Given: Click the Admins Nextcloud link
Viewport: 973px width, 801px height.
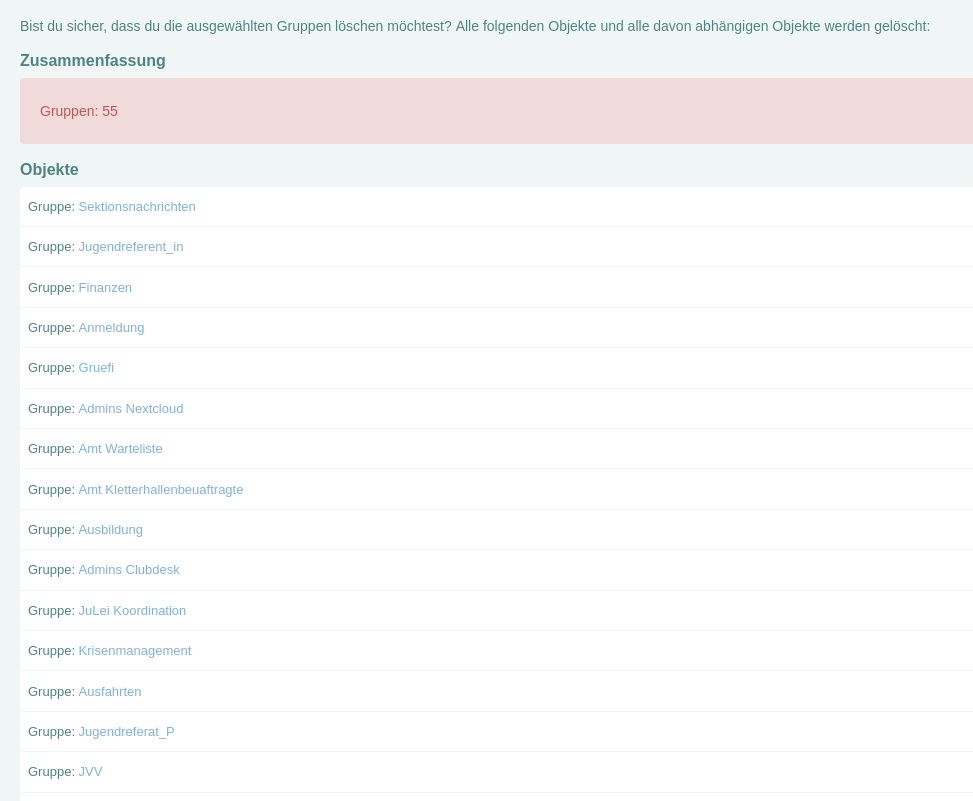Looking at the screenshot, I should (x=131, y=409).
